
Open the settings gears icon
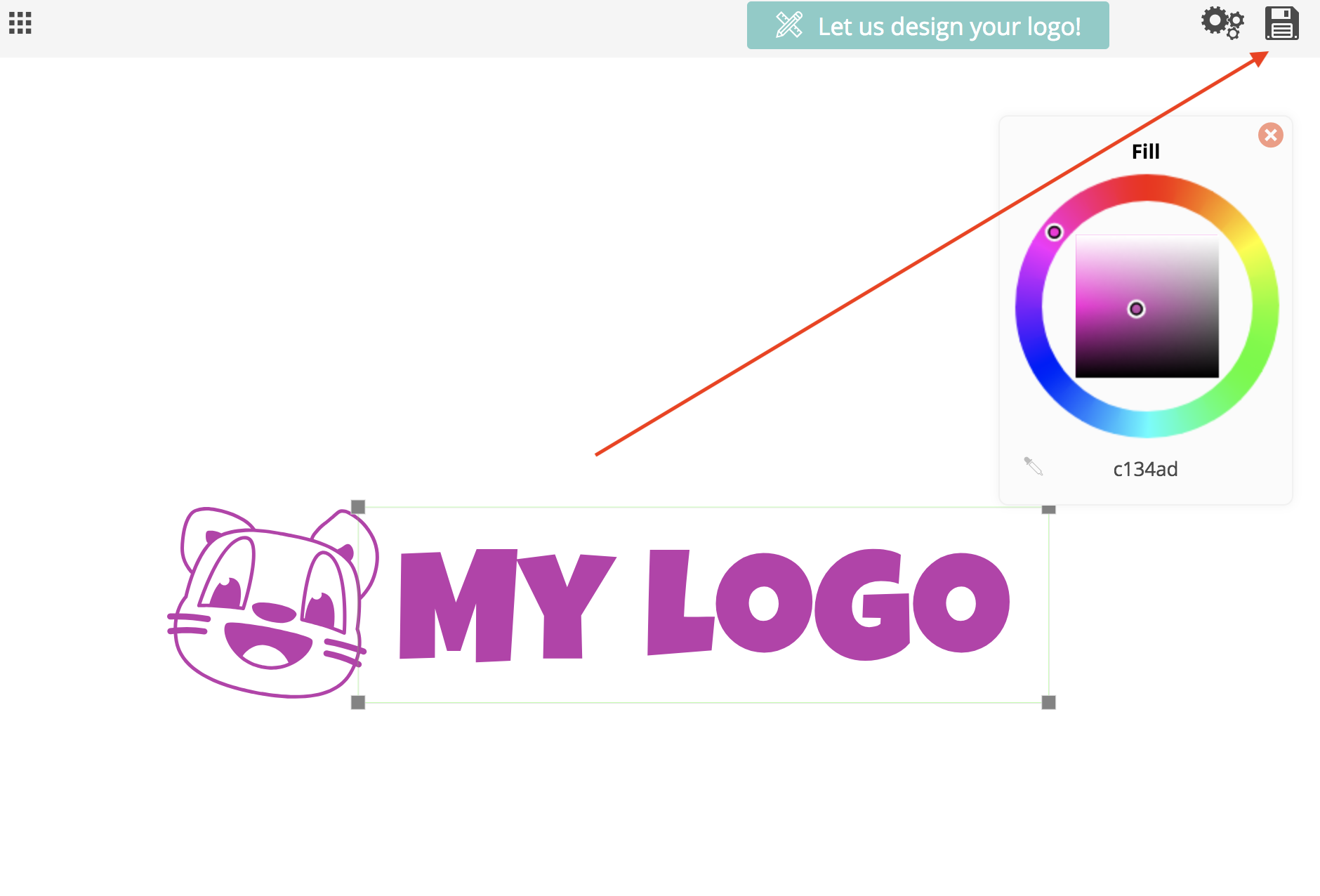tap(1222, 23)
